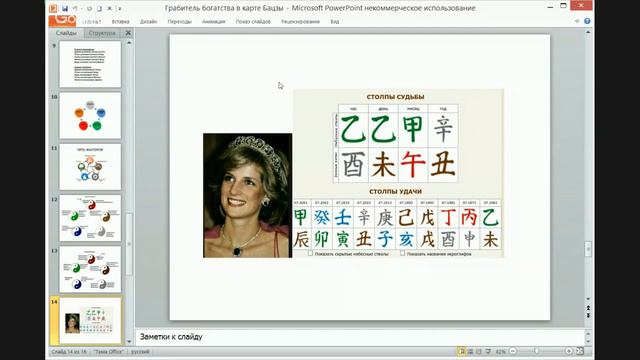Switch to Slide Sorter view icon

click(x=471, y=351)
